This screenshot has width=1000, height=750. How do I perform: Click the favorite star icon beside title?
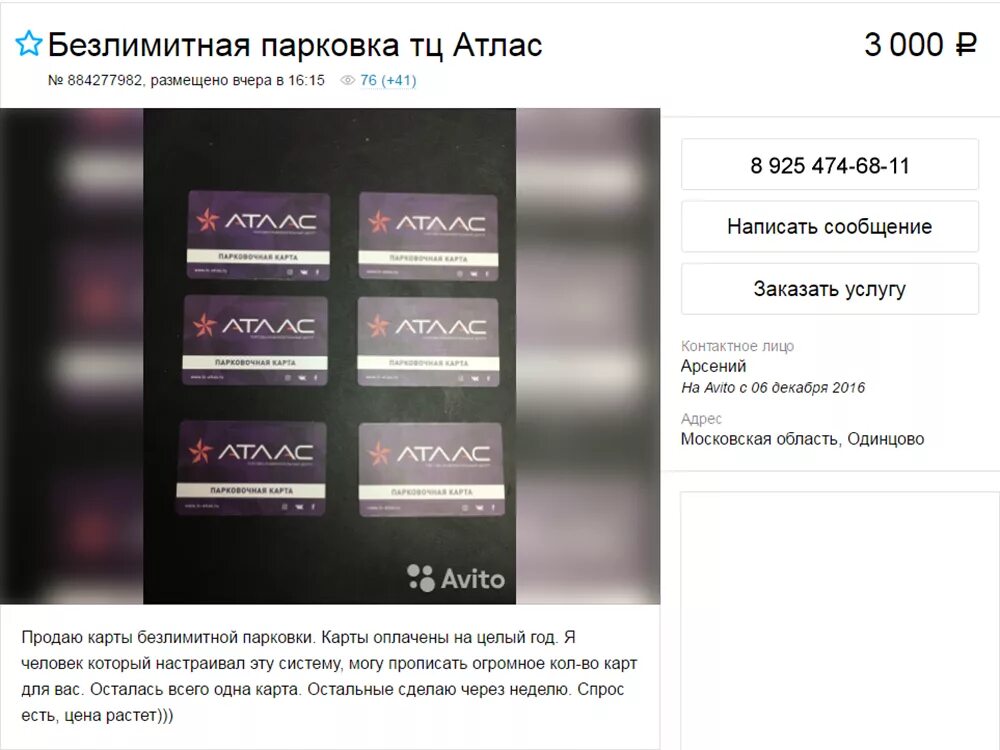29,44
